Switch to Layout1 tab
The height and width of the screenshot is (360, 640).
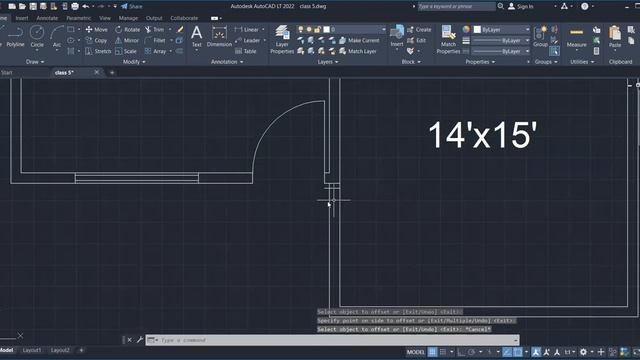(x=32, y=350)
